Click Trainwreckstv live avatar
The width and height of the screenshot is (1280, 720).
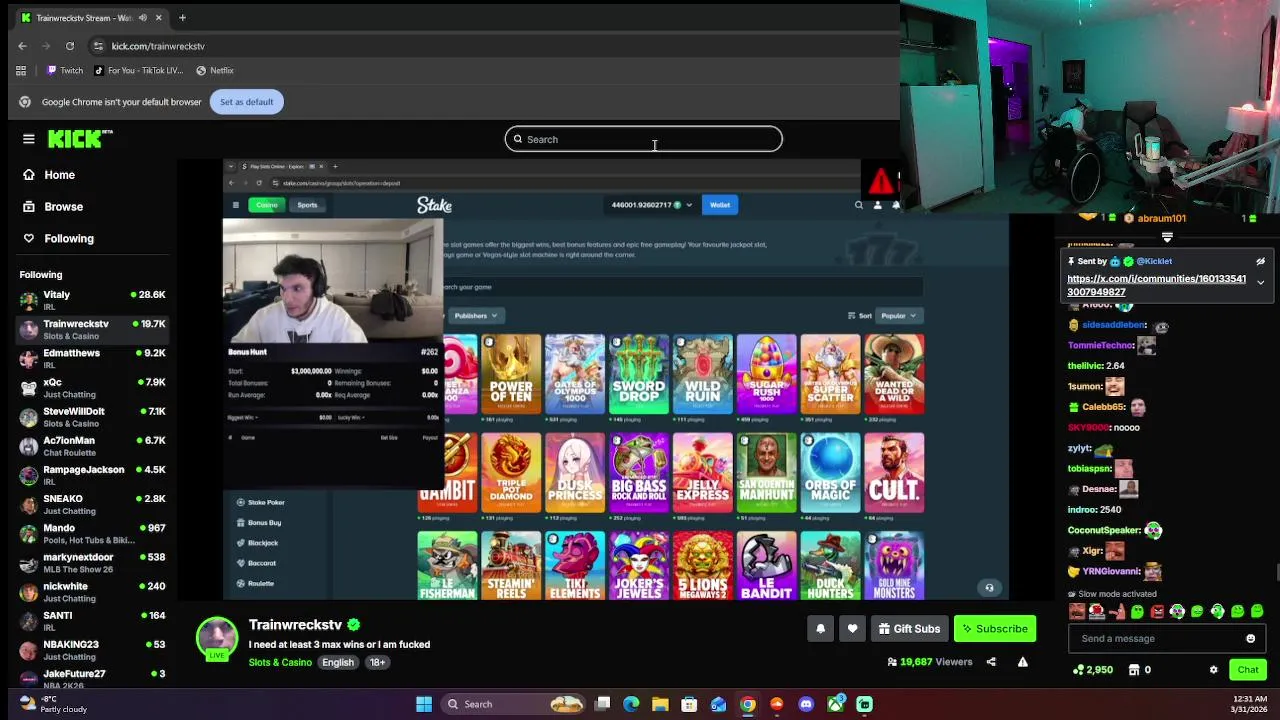217,639
